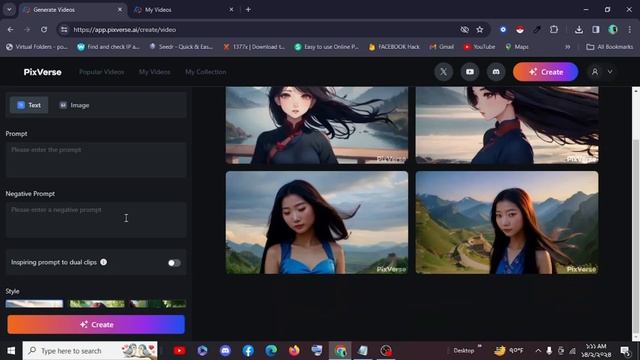Expand the account menu chevron
This screenshot has height=360, width=640.
pos(610,72)
